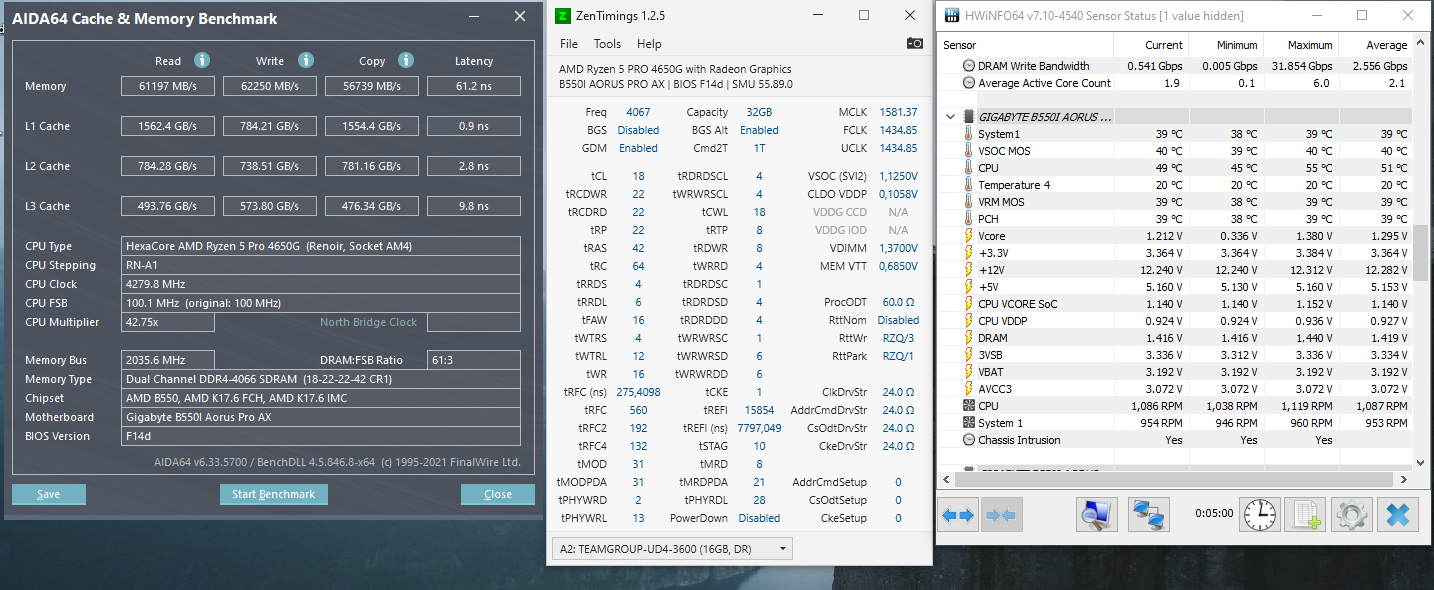Select the CPU VCORE SoC sensor row
1434x590 pixels.
(1176, 304)
